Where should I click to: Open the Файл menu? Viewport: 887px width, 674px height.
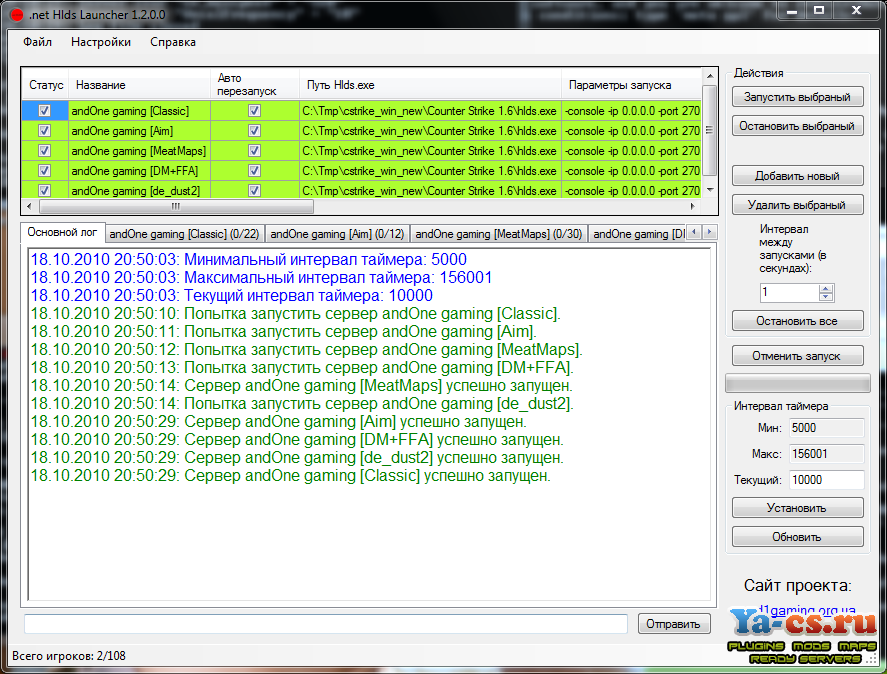tap(37, 42)
